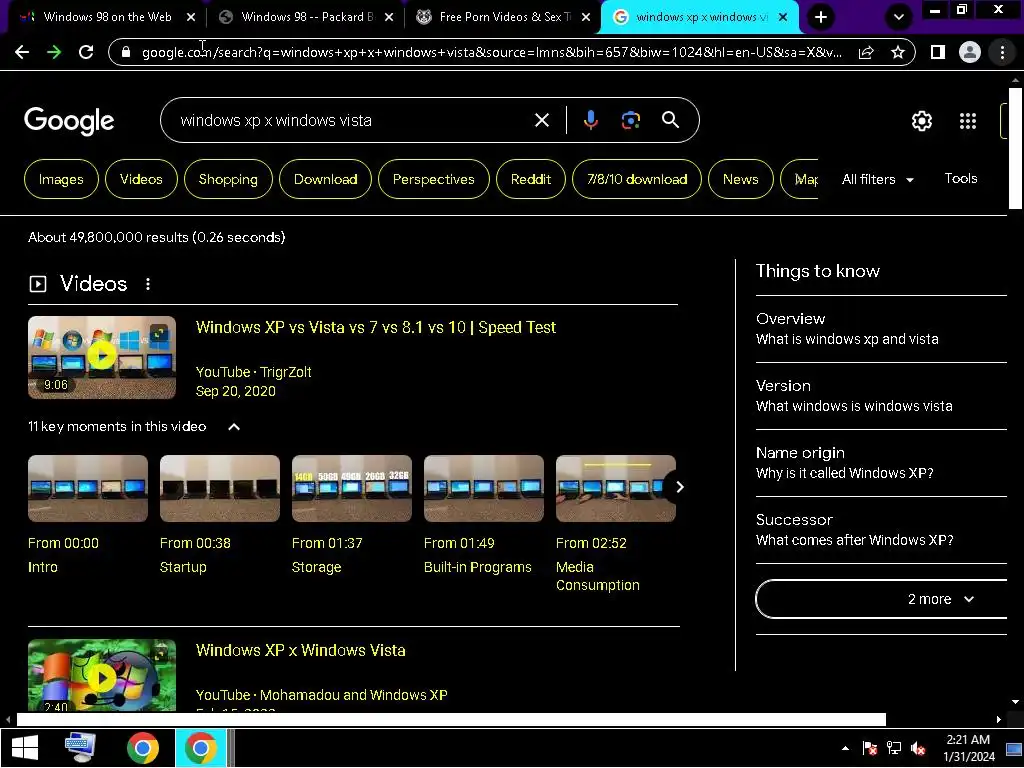Go back with the browser back arrow
Image resolution: width=1024 pixels, height=768 pixels.
point(22,52)
